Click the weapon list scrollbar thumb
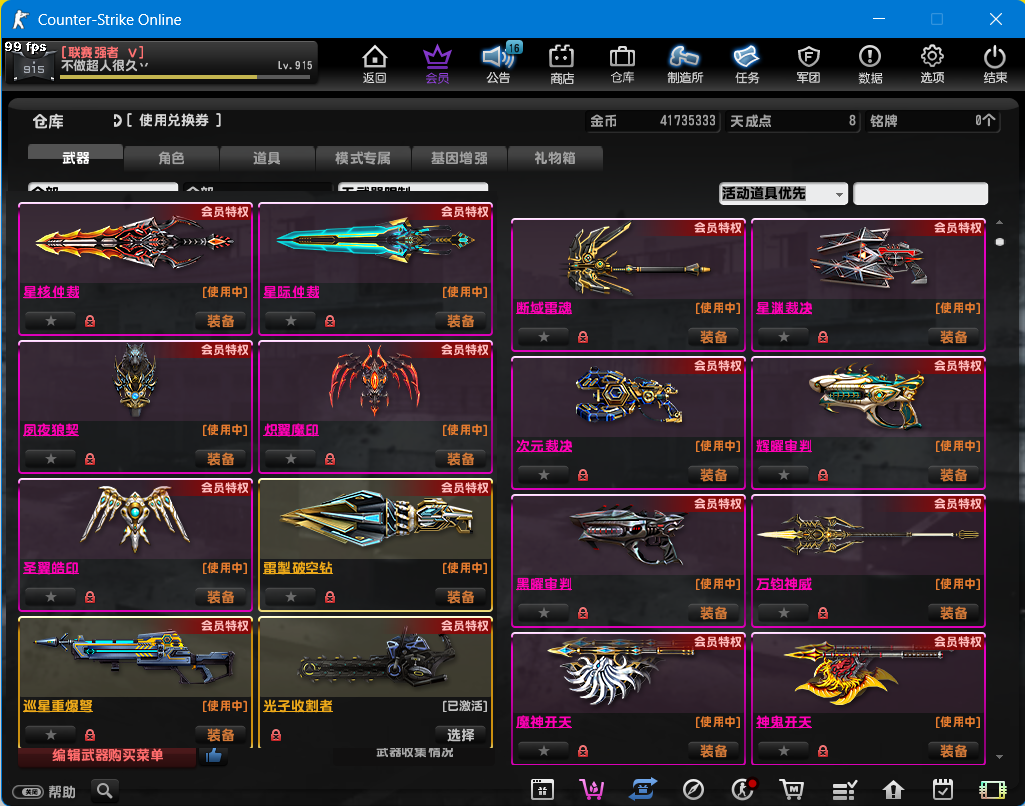The height and width of the screenshot is (806, 1025). coord(1000,242)
